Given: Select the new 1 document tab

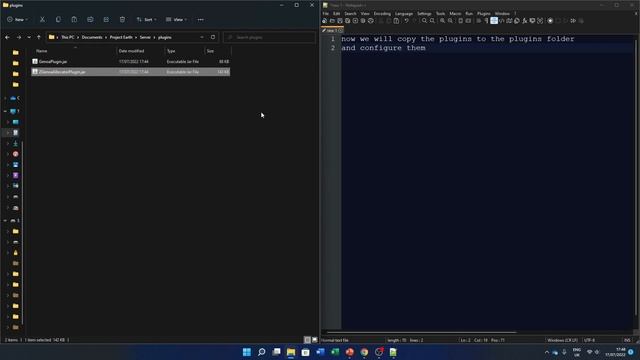Looking at the screenshot, I should click(x=332, y=30).
